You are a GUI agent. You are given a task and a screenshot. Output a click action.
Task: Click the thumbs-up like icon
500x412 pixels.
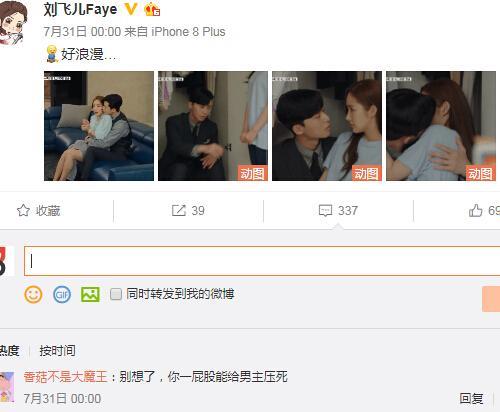tap(475, 210)
